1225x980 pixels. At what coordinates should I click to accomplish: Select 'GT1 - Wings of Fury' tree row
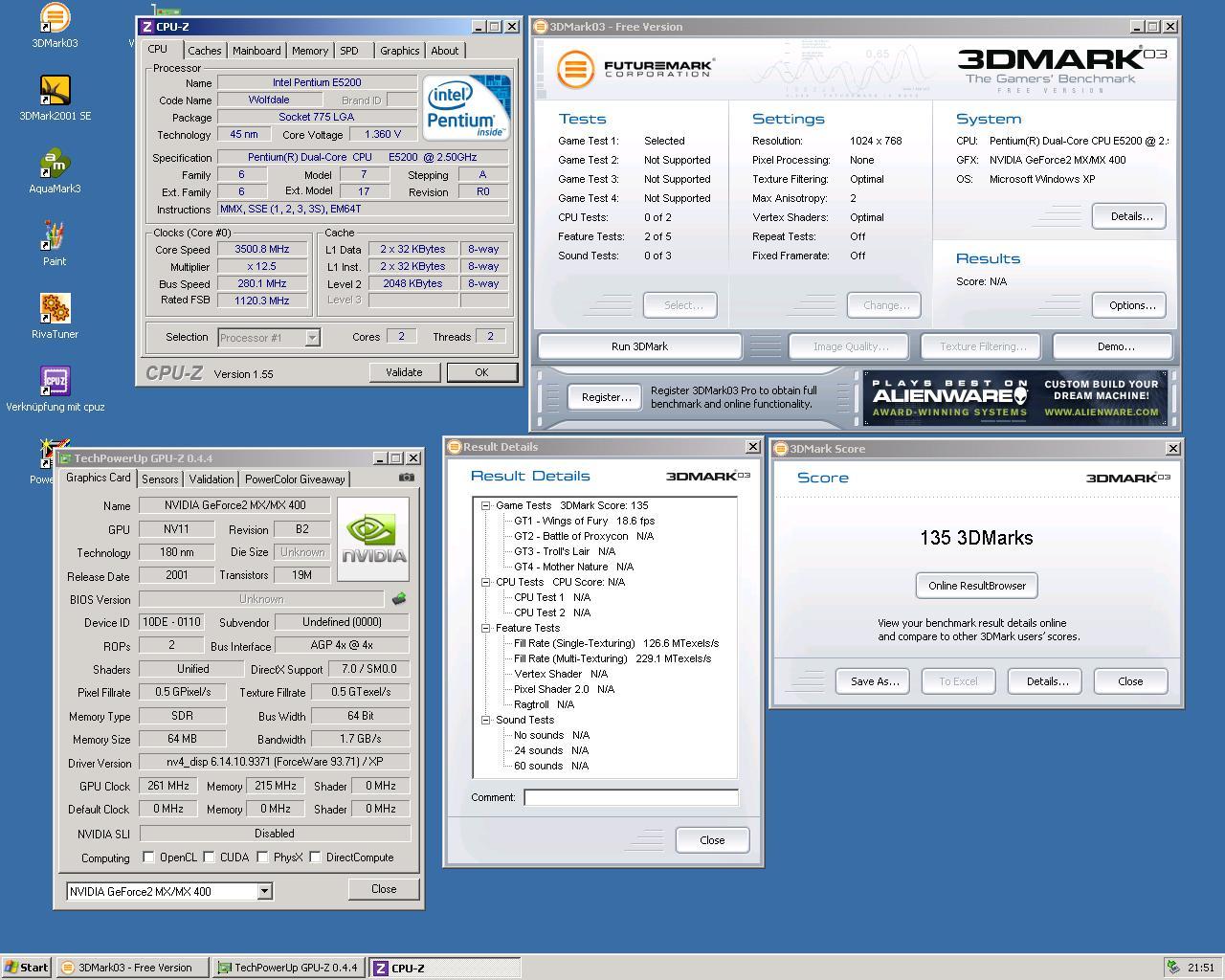(584, 521)
